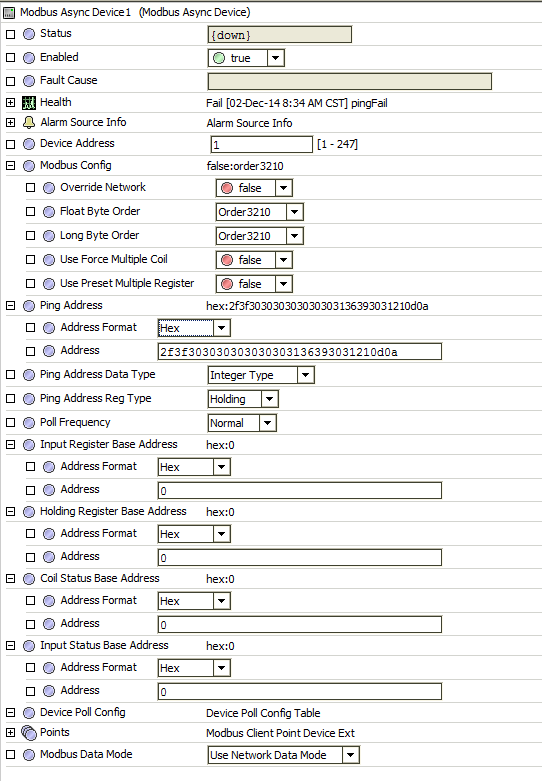Tick the checkbox beside Enabled
This screenshot has width=542, height=781.
tap(10, 58)
